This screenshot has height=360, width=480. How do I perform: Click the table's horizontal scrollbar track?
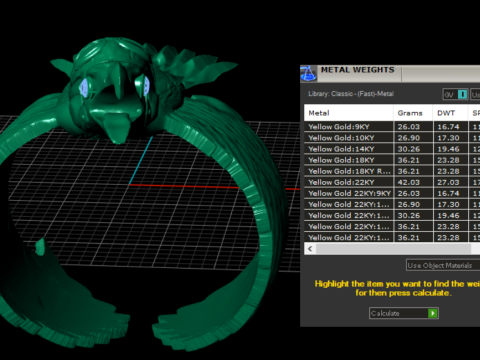point(393,249)
